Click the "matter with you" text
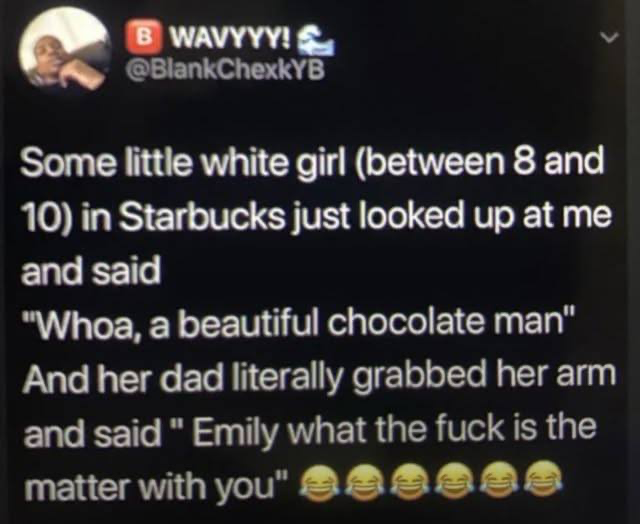Screen dimensions: 640x524 (156, 486)
